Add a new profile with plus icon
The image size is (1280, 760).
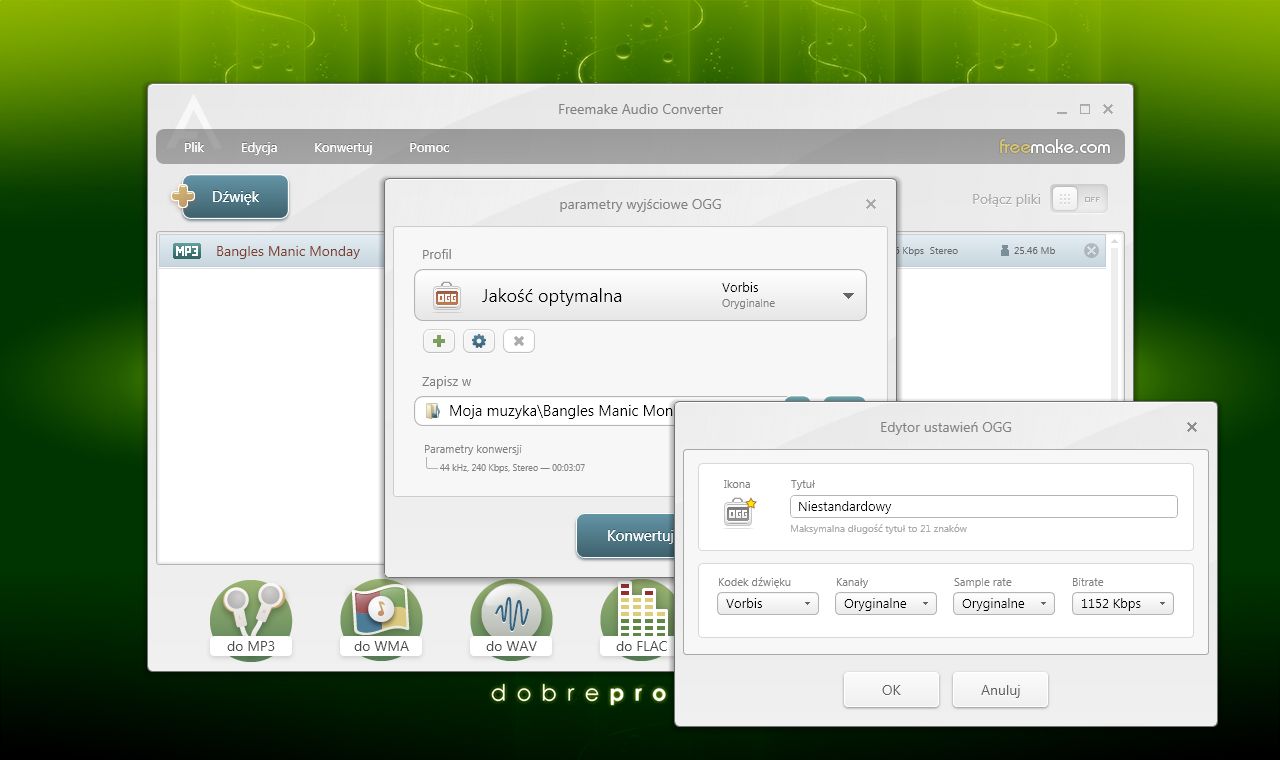(x=438, y=341)
